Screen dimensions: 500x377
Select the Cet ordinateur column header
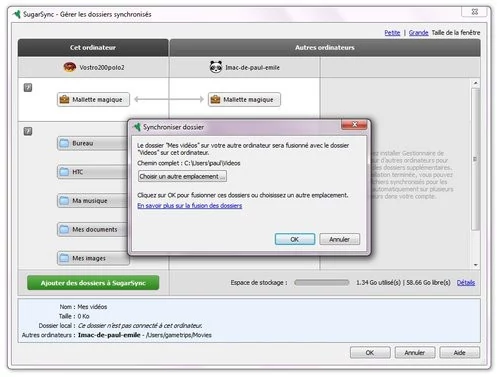(x=93, y=48)
